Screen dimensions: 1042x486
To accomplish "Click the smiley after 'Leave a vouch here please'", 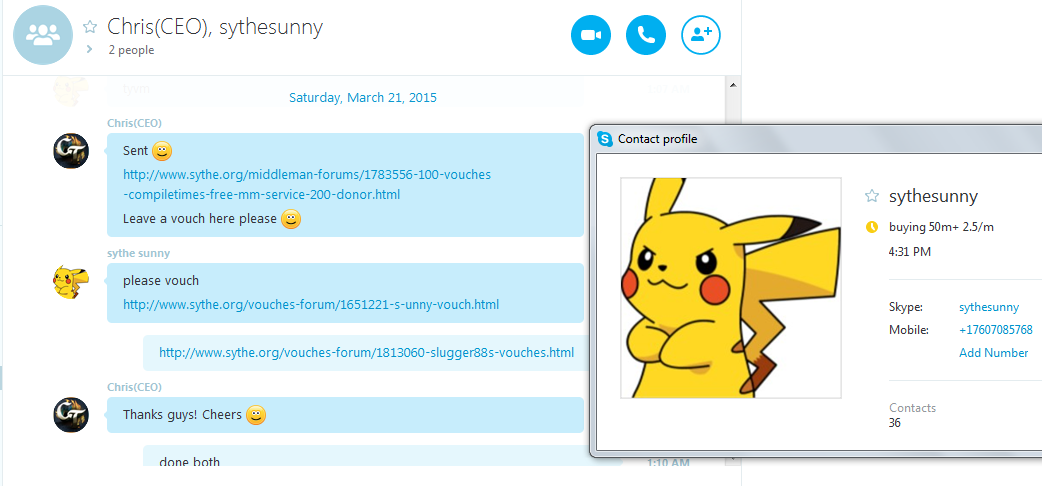I will click(291, 219).
